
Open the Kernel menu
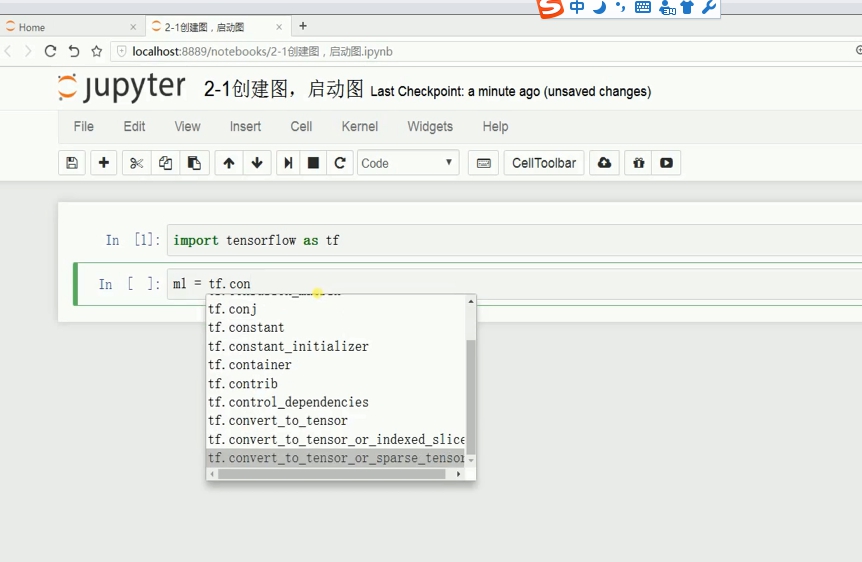[359, 127]
